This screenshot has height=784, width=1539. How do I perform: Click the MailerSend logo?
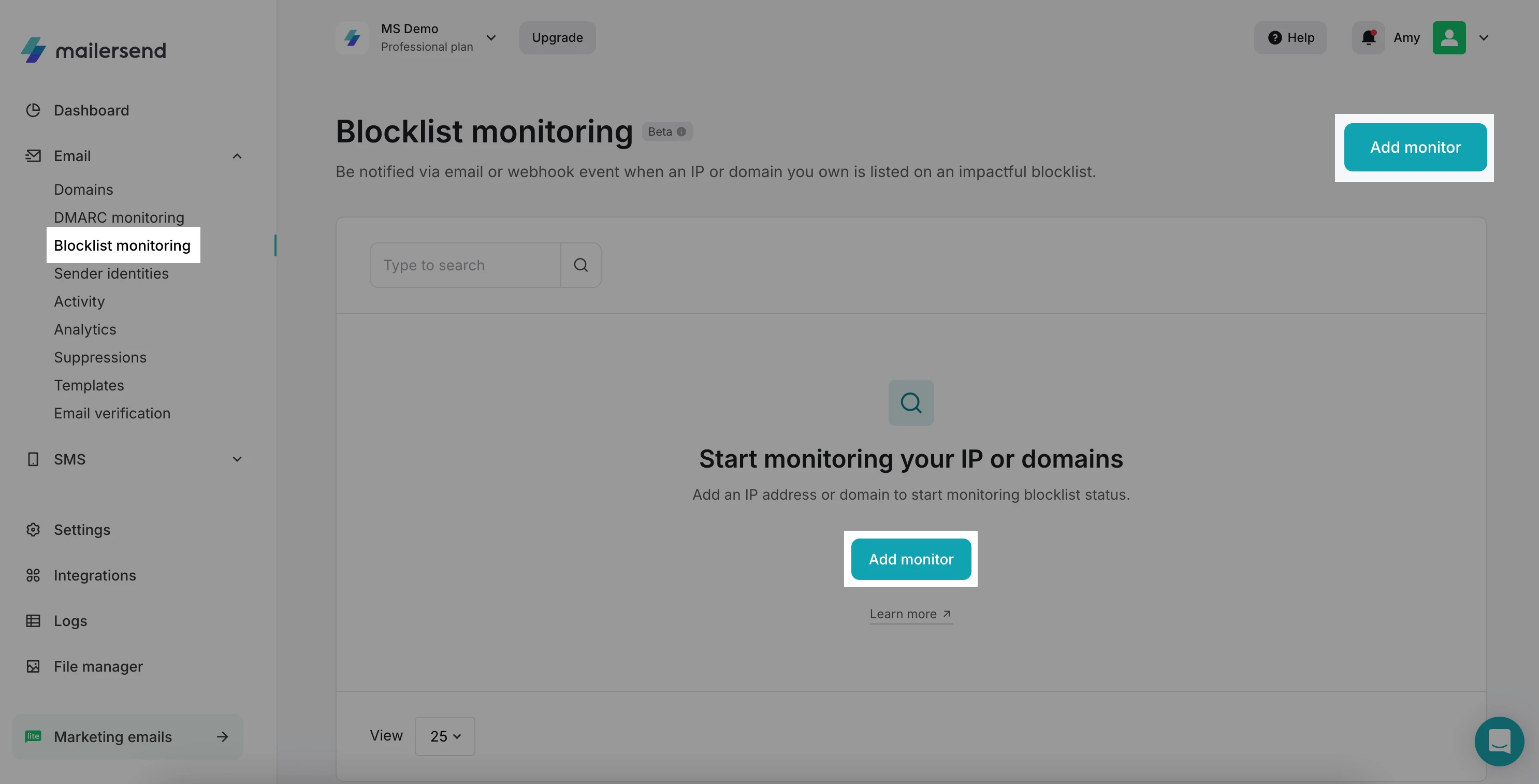click(x=93, y=50)
